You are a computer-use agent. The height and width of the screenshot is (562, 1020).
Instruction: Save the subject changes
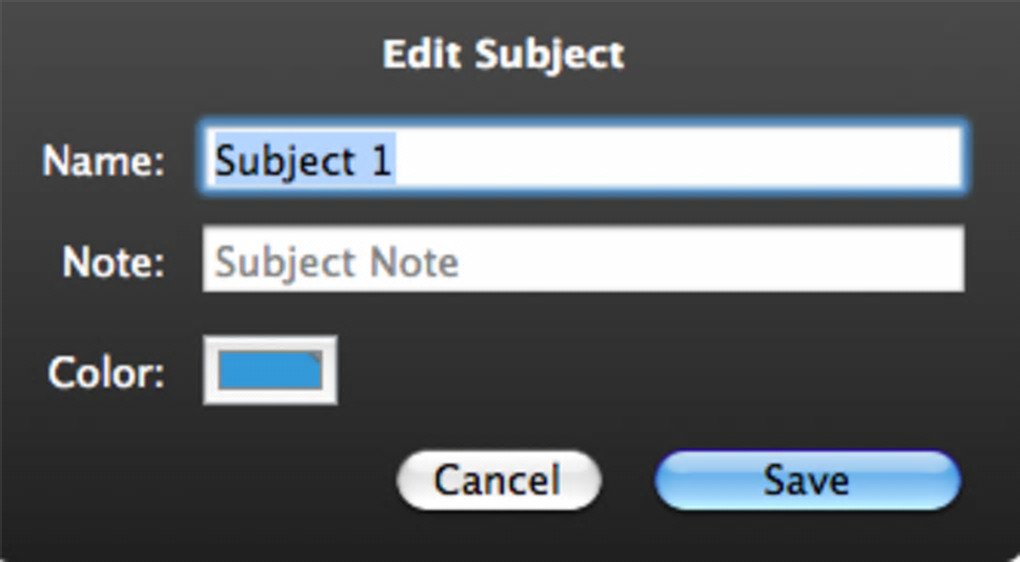click(x=807, y=480)
